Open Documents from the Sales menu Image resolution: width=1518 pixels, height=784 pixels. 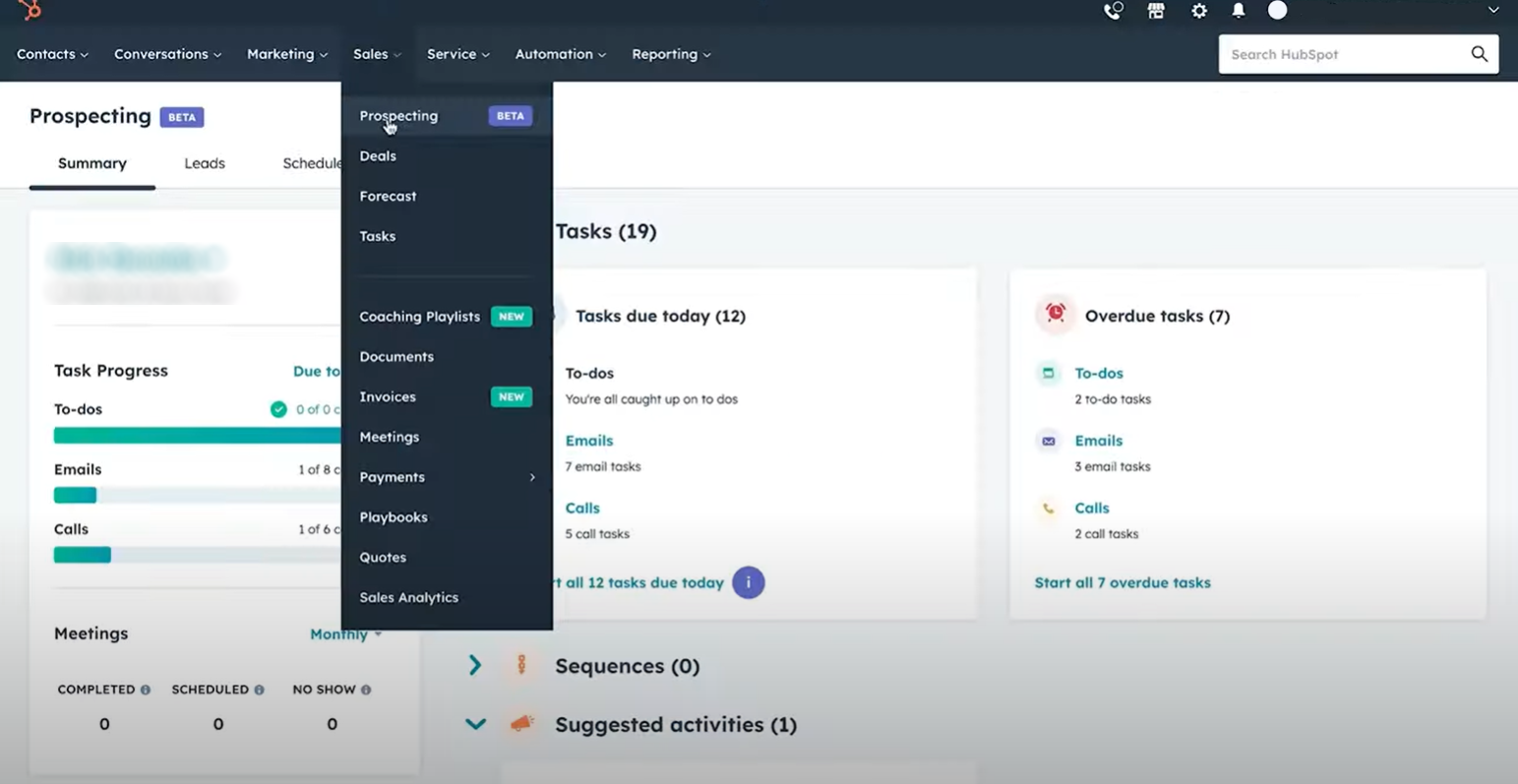coord(447,356)
